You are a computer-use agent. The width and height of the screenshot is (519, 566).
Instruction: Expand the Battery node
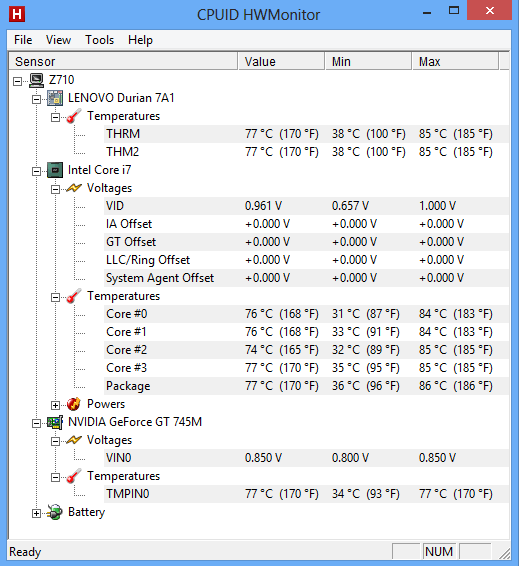[x=36, y=513]
